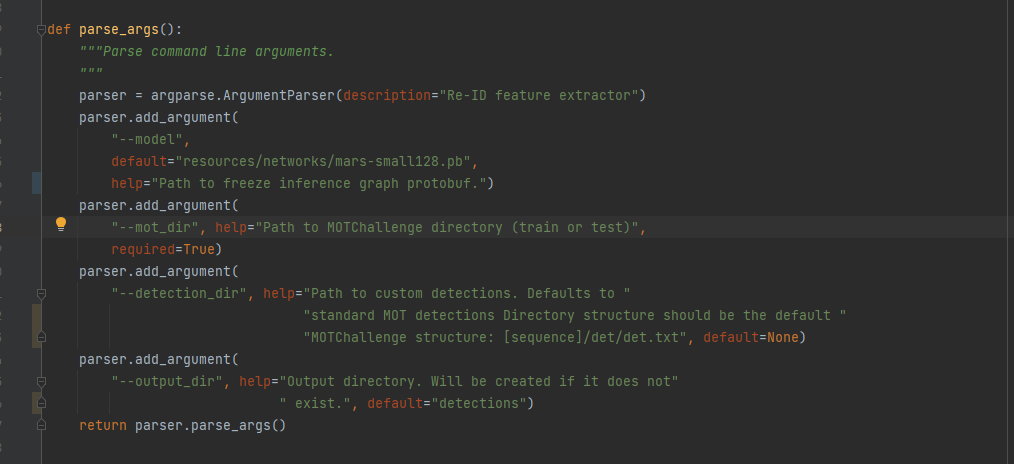The image size is (1014, 464).
Task: Click the "def" keyword
Action: (59, 30)
